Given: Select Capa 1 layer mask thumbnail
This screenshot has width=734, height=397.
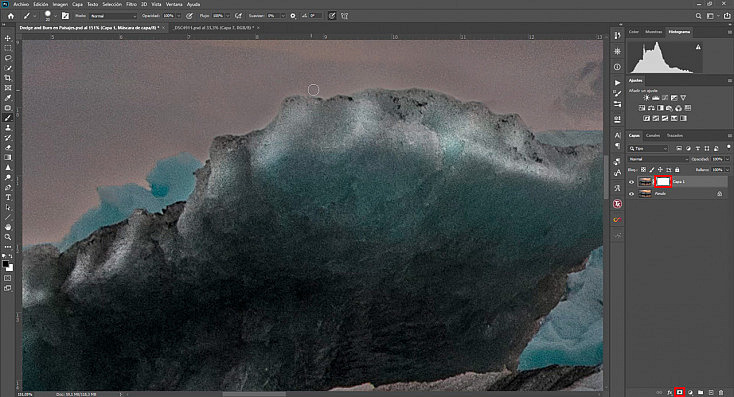Looking at the screenshot, I should (x=663, y=182).
